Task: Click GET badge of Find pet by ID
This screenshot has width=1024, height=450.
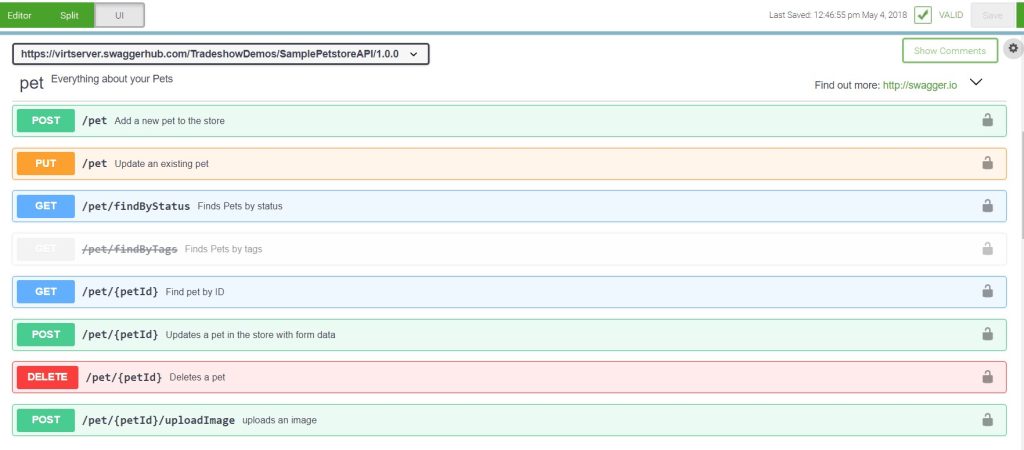Action: pos(46,291)
